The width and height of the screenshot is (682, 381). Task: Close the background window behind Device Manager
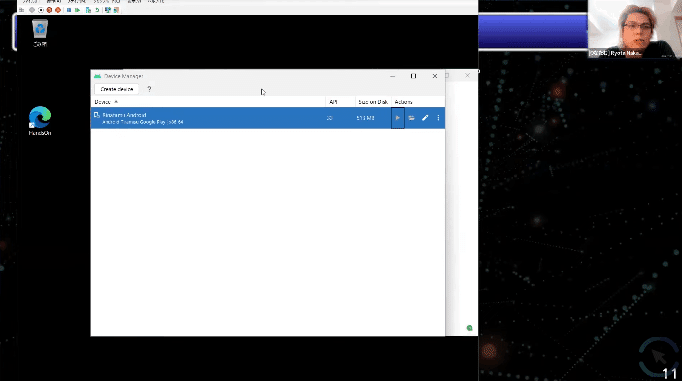[468, 76]
